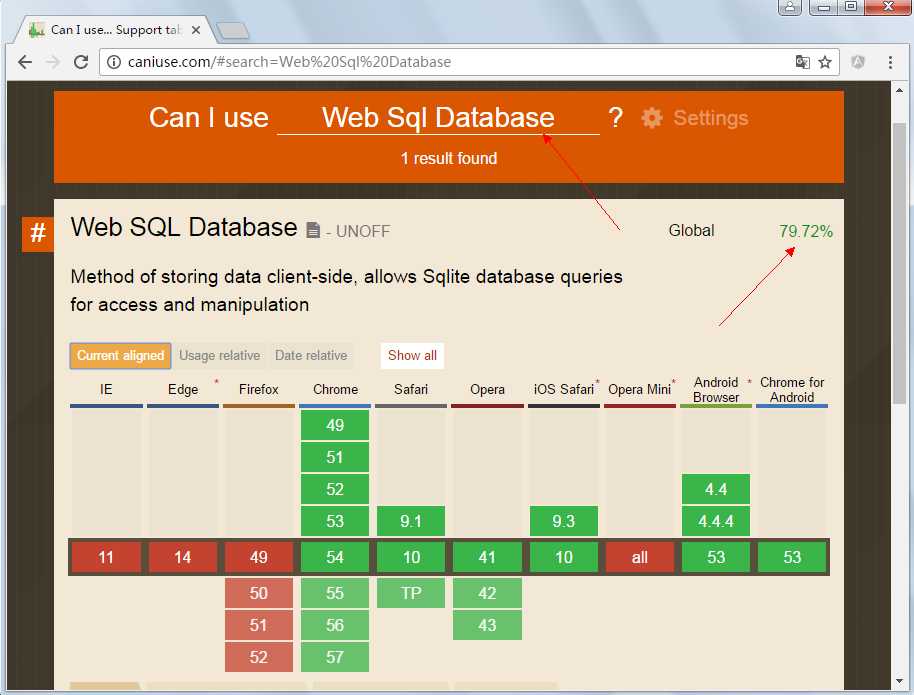The height and width of the screenshot is (695, 914).
Task: Open the spec document icon beside Web SQL Database
Action: pos(313,230)
